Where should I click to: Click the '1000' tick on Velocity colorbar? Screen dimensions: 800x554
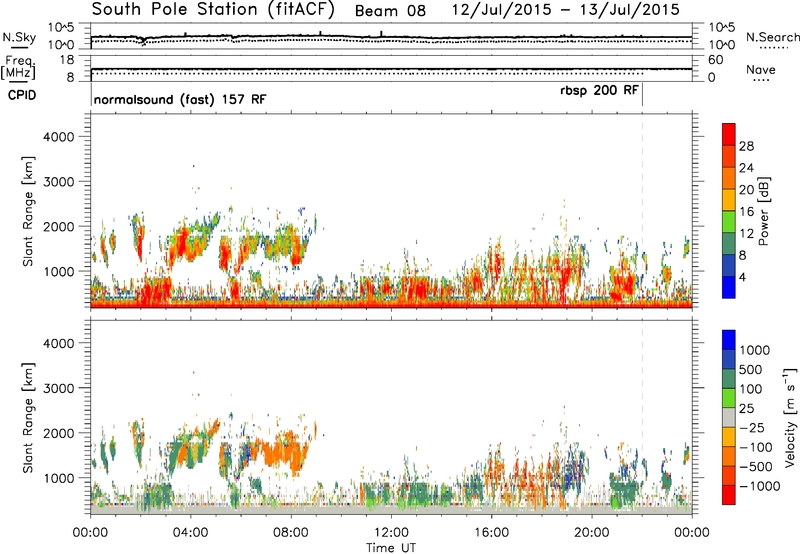click(755, 350)
